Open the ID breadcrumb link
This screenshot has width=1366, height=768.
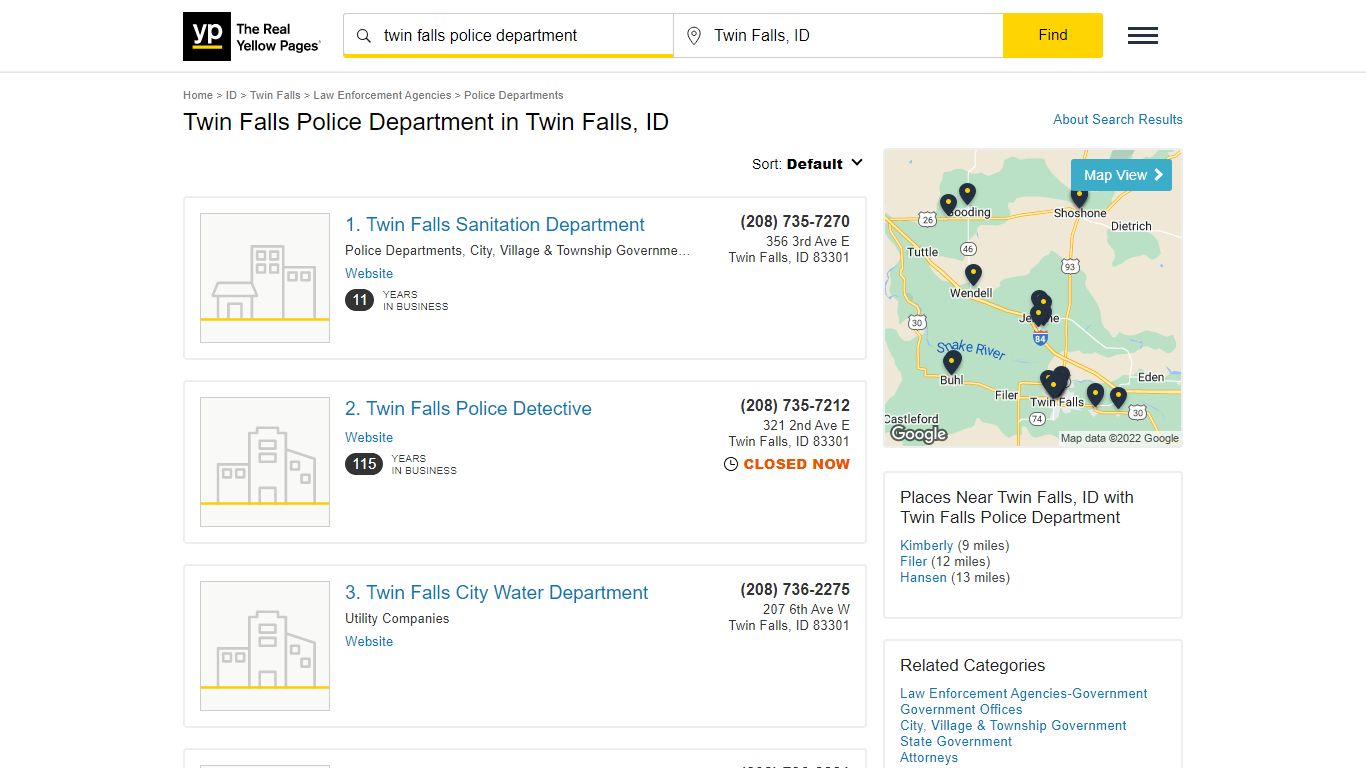click(231, 95)
